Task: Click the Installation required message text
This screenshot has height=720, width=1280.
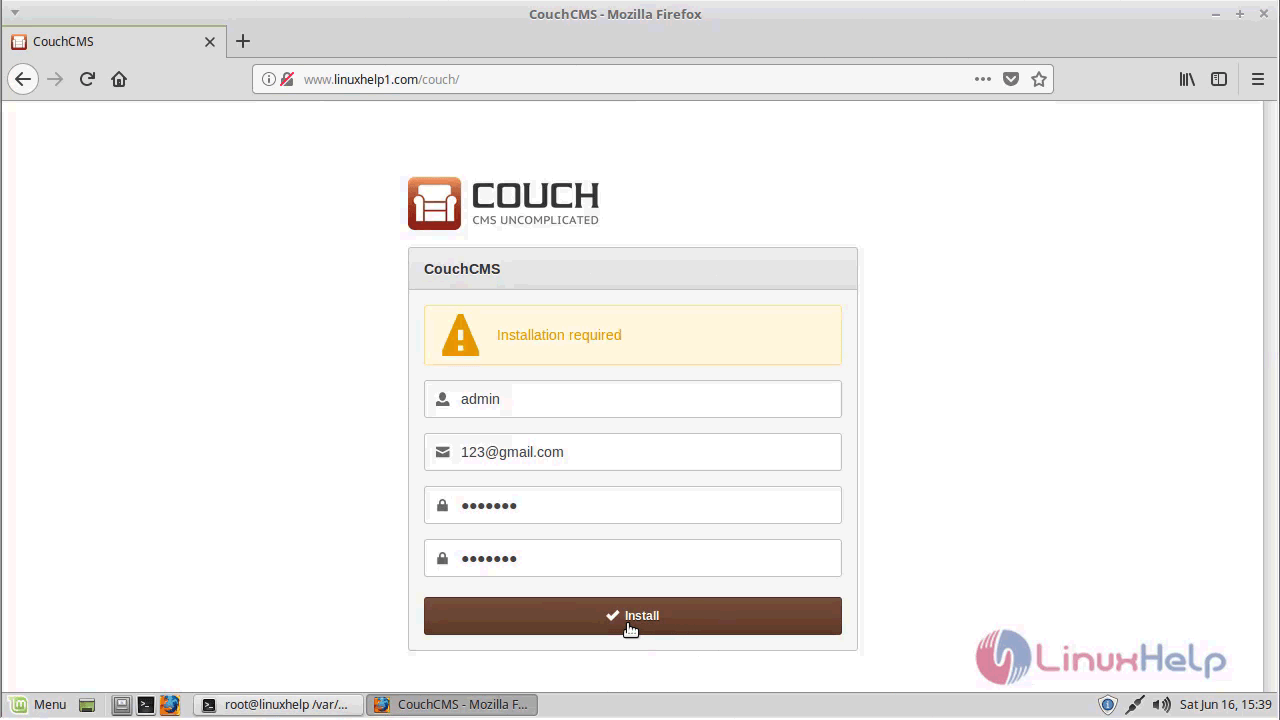Action: [559, 335]
